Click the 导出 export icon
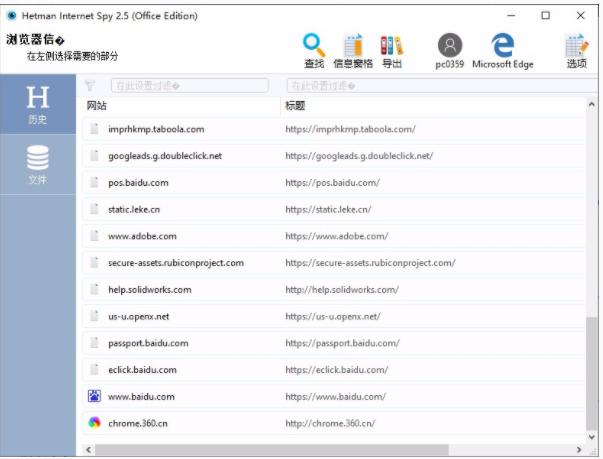Viewport: 603px width, 459px height. (392, 46)
